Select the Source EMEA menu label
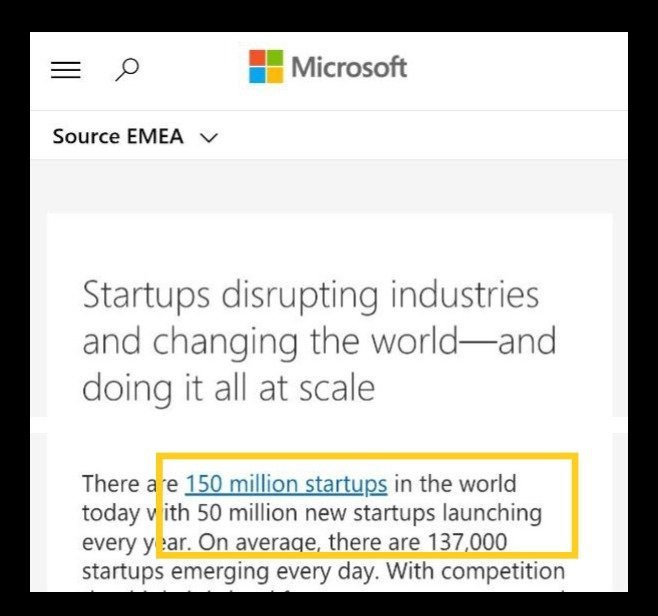 (118, 137)
